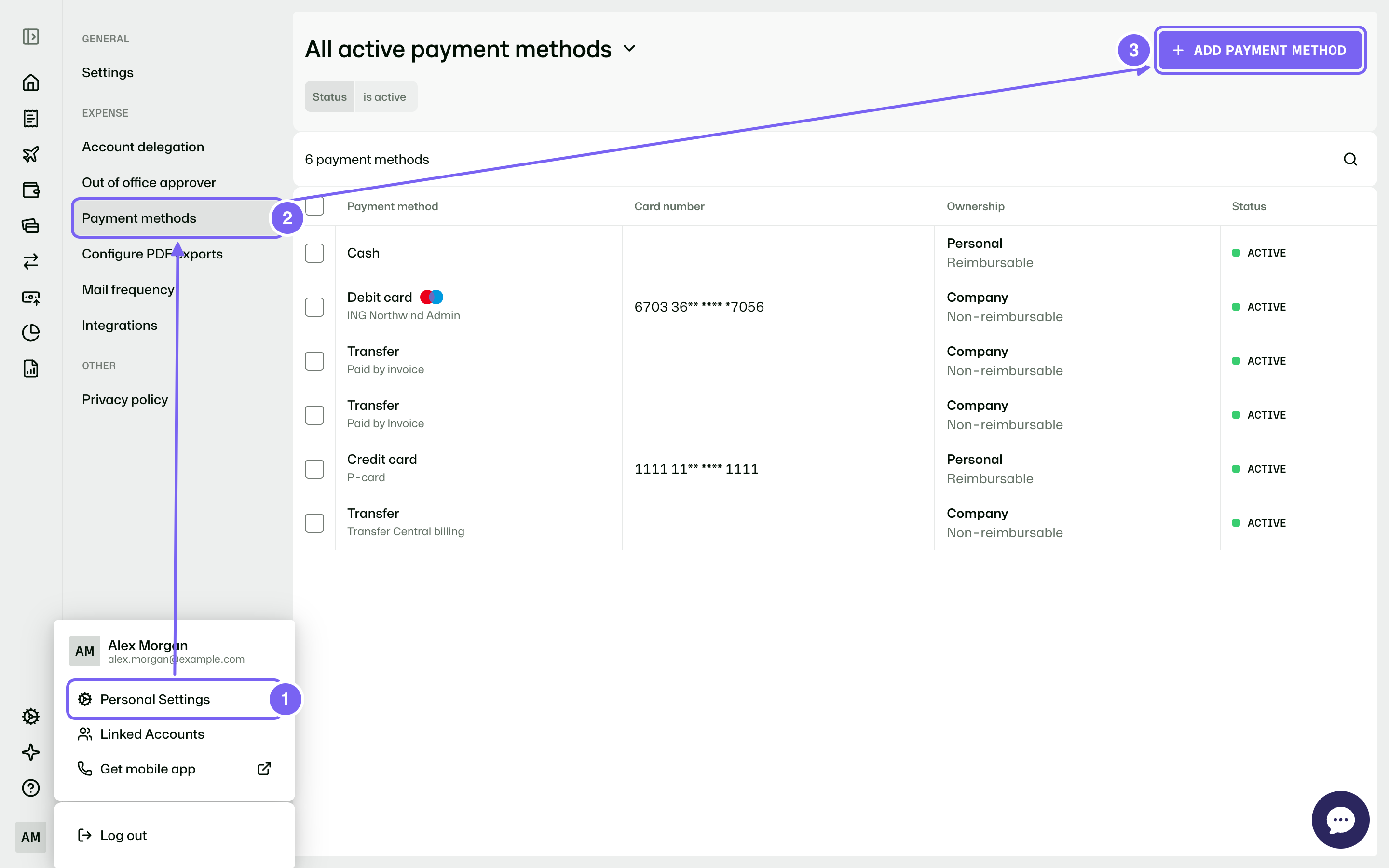1389x868 pixels.
Task: Open the help question mark icon
Action: click(30, 787)
